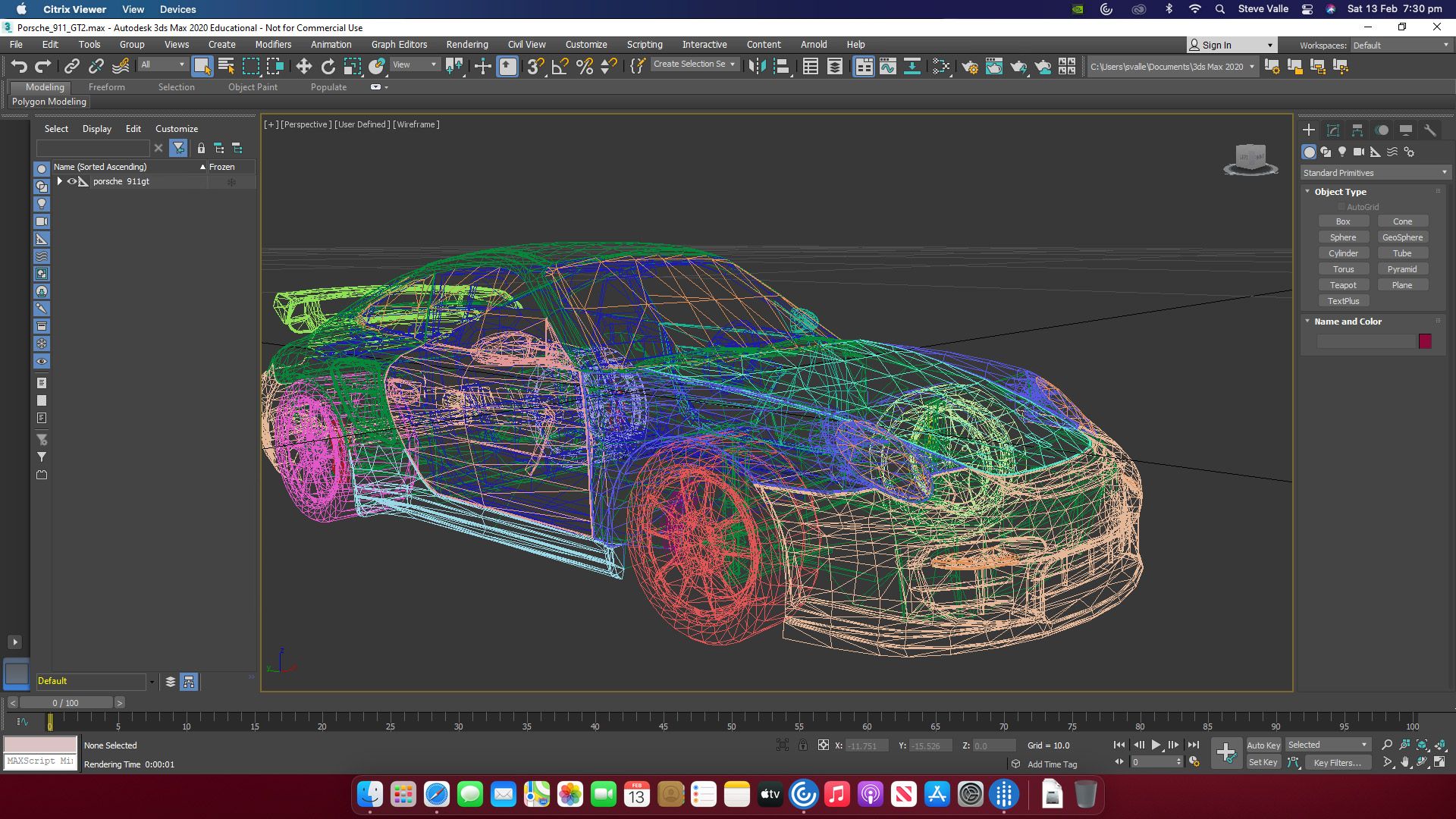Click the Teapot primitive button
The height and width of the screenshot is (819, 1456).
1342,285
